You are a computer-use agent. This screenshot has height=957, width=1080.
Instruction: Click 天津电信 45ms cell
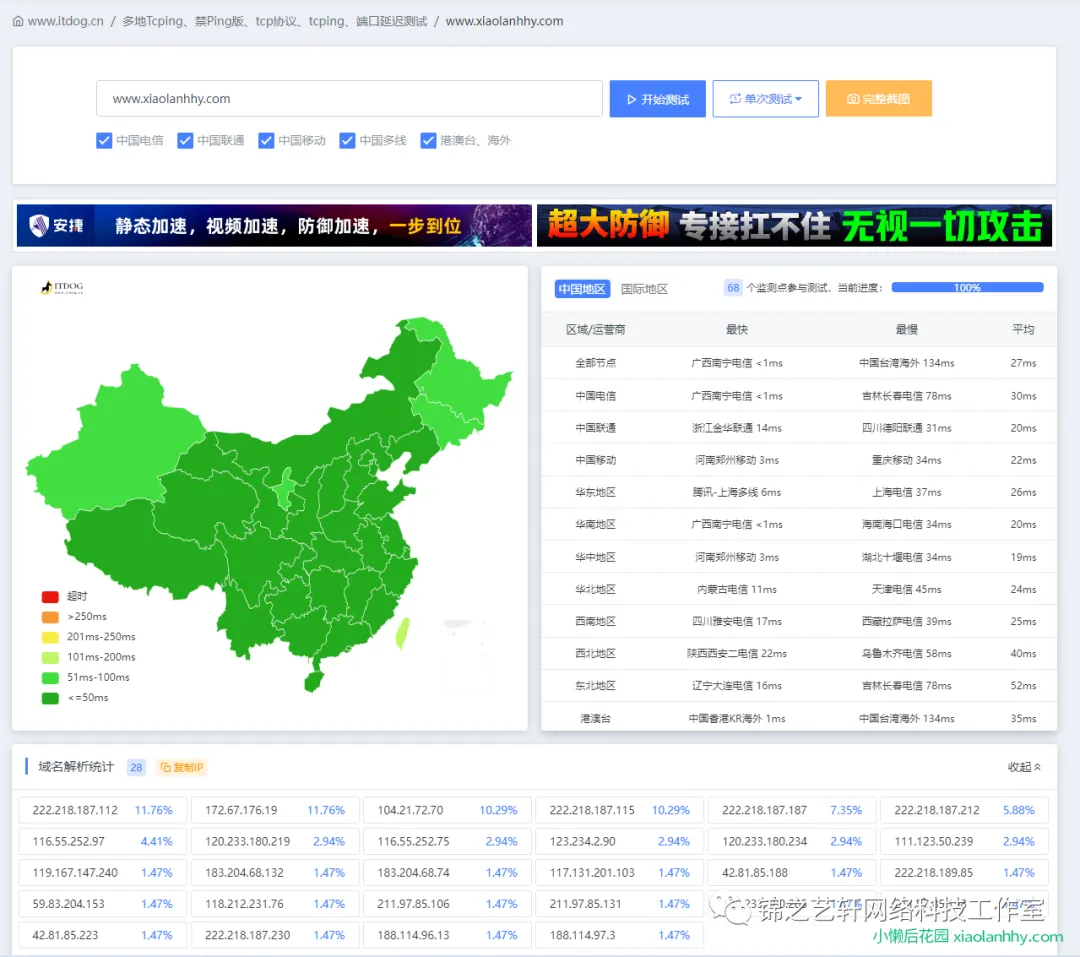(x=906, y=589)
